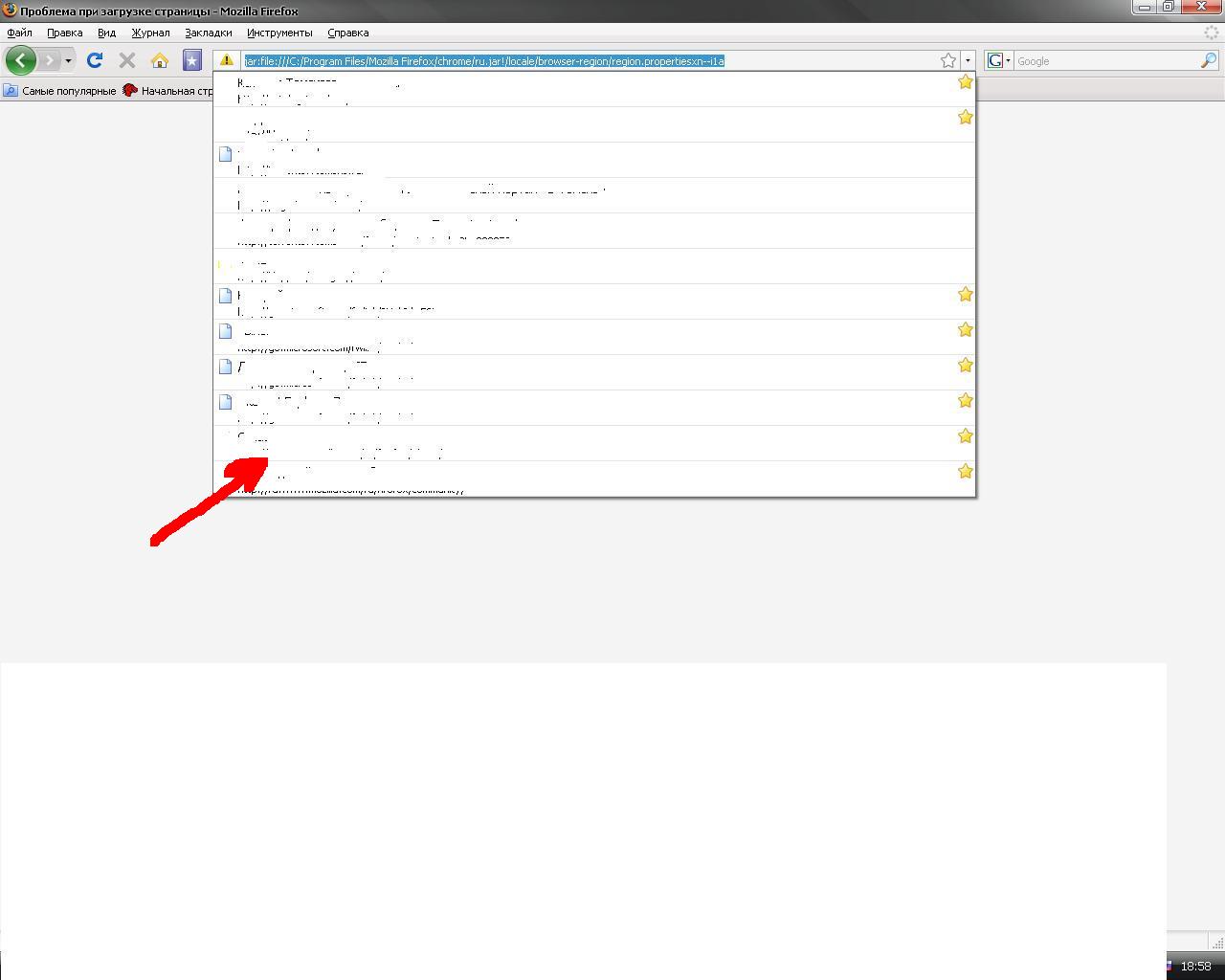Reload the page with the blue arrow
Image resolution: width=1225 pixels, height=980 pixels.
pyautogui.click(x=95, y=60)
